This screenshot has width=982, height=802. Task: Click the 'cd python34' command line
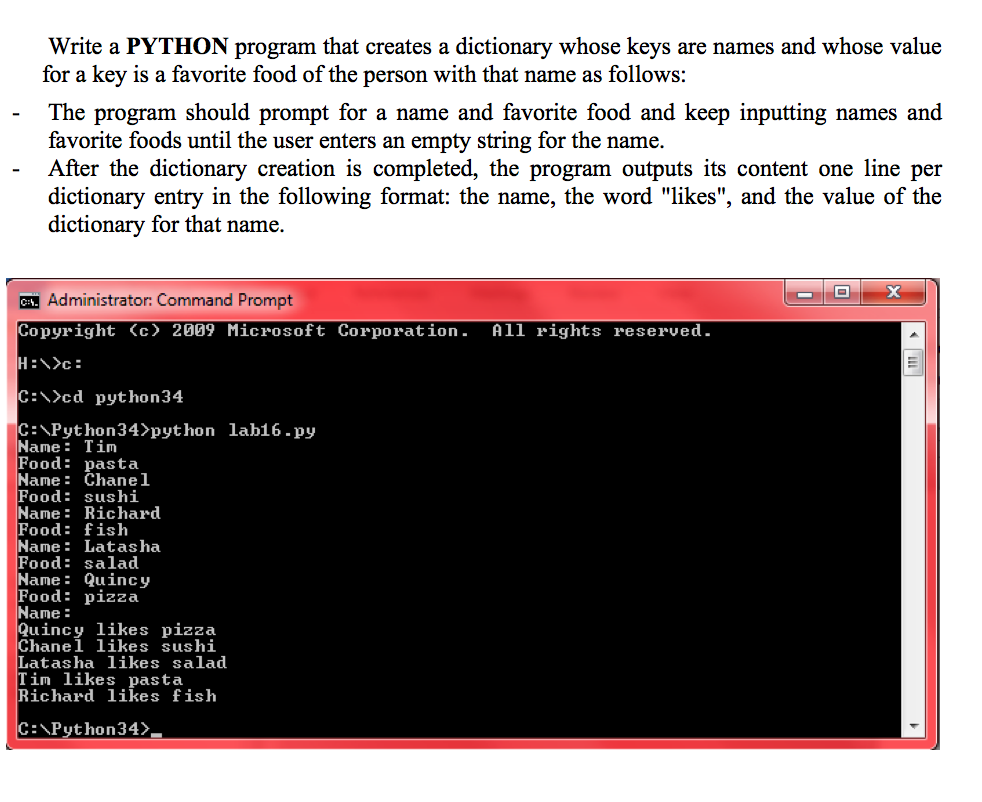pyautogui.click(x=101, y=397)
